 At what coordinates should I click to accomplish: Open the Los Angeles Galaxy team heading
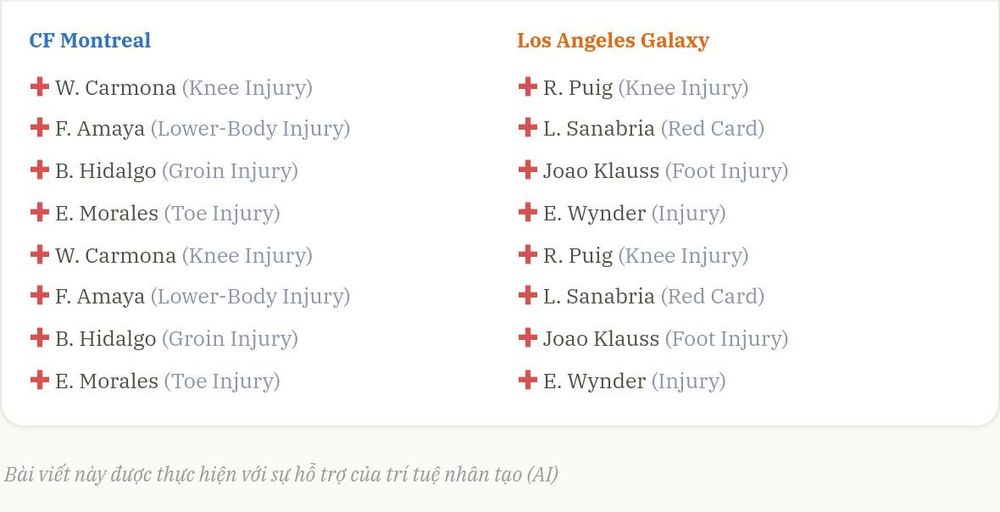point(613,40)
